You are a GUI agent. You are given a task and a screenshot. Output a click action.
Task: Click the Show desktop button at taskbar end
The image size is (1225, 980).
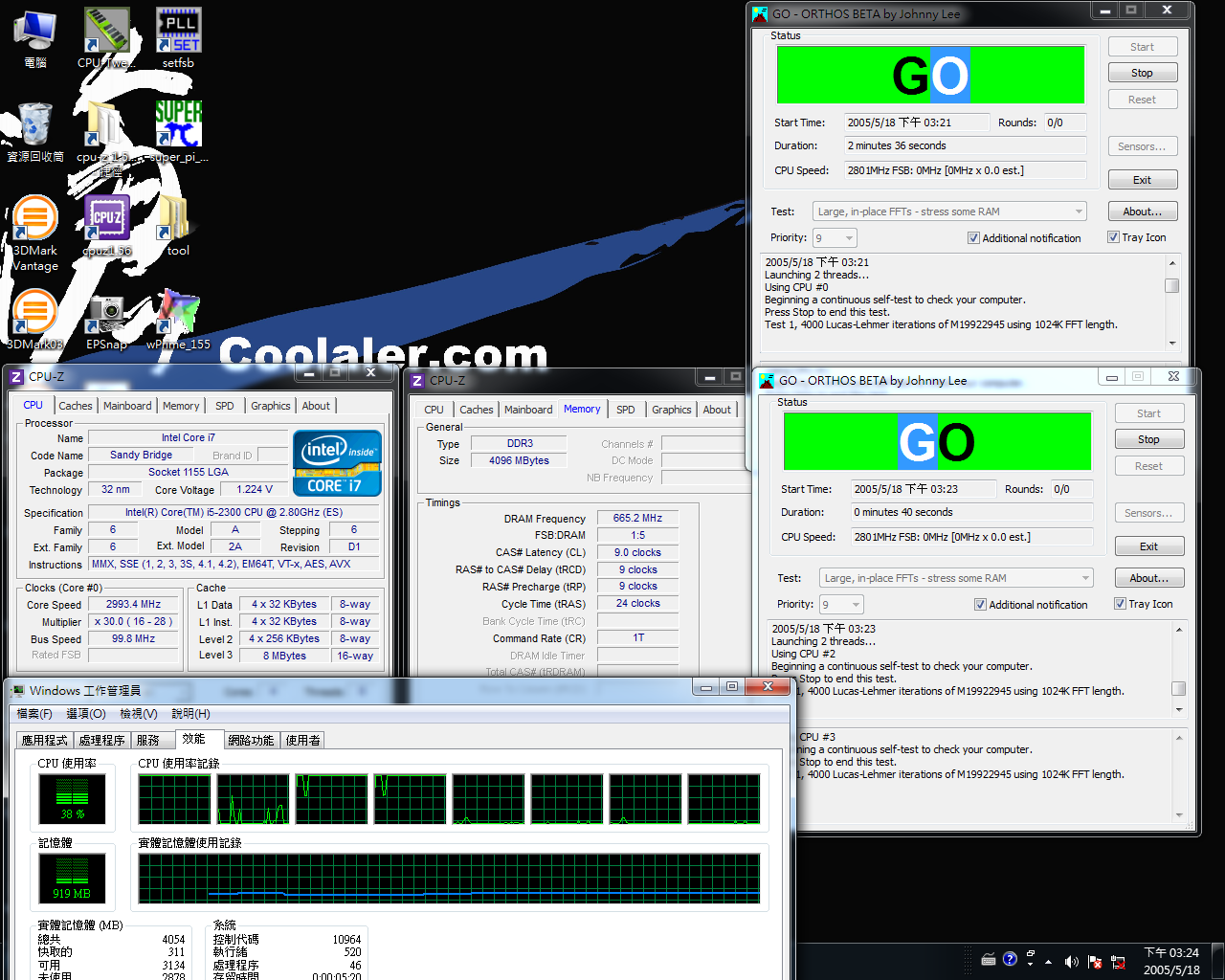[x=1218, y=962]
